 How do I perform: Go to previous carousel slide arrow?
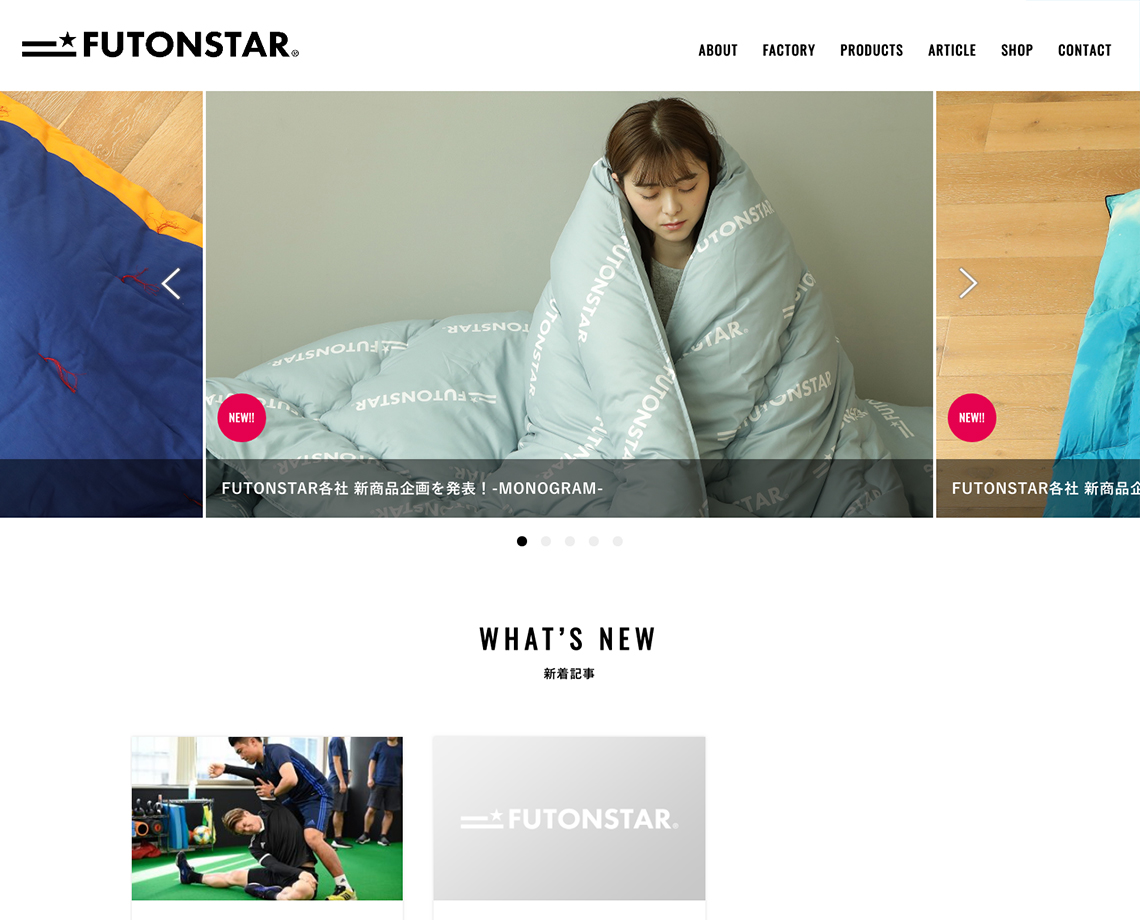click(x=172, y=284)
